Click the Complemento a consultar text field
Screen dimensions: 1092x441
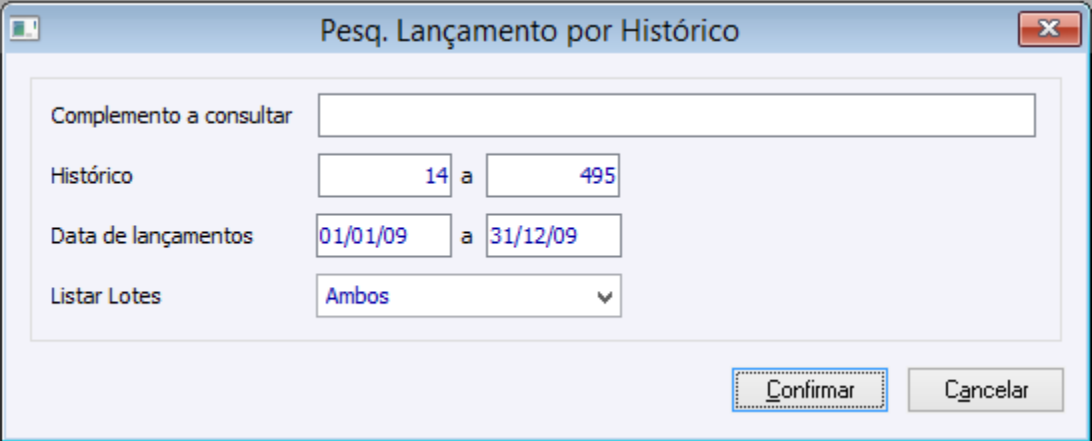click(x=676, y=116)
